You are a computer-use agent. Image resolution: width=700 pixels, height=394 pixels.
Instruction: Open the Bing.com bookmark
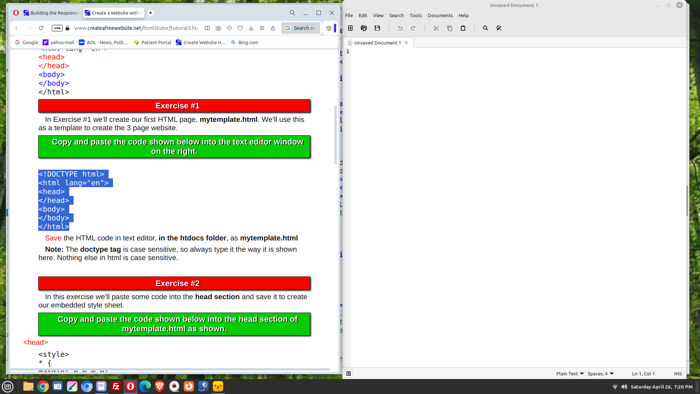coord(245,42)
